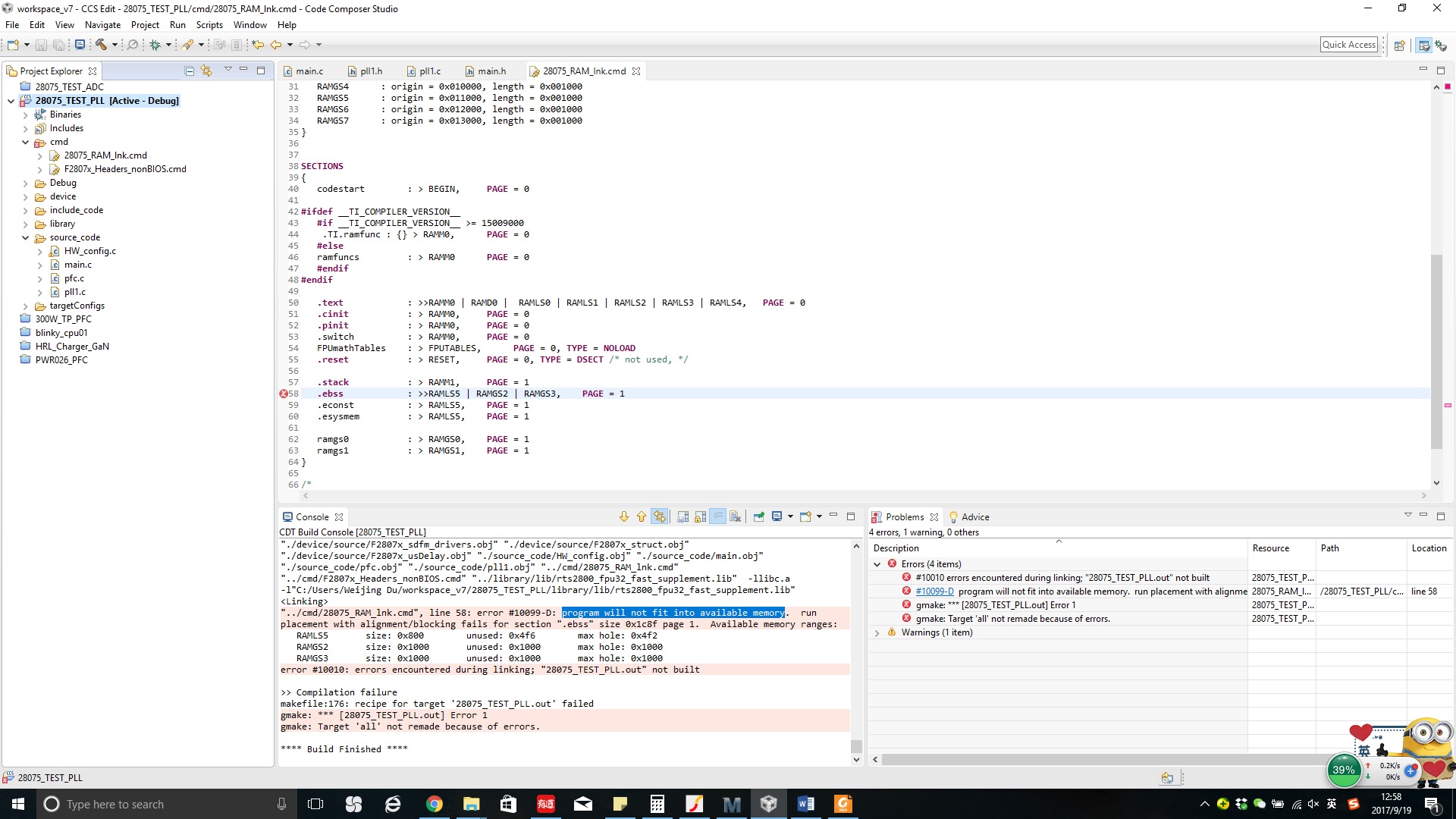Viewport: 1456px width, 819px height.
Task: Open the Scripts menu
Action: 209,25
